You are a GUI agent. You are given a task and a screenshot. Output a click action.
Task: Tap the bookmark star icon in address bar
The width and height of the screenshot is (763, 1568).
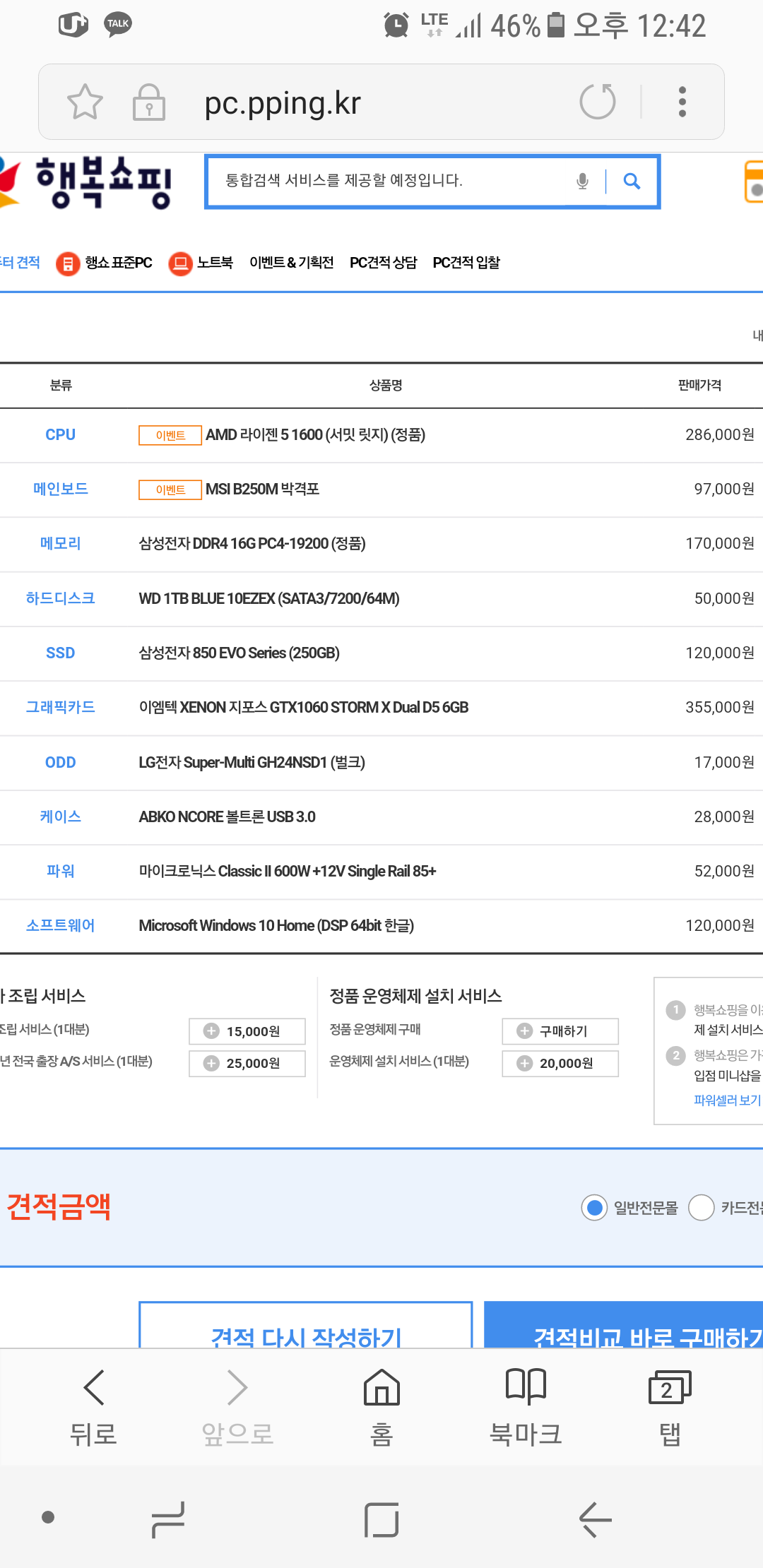[85, 102]
